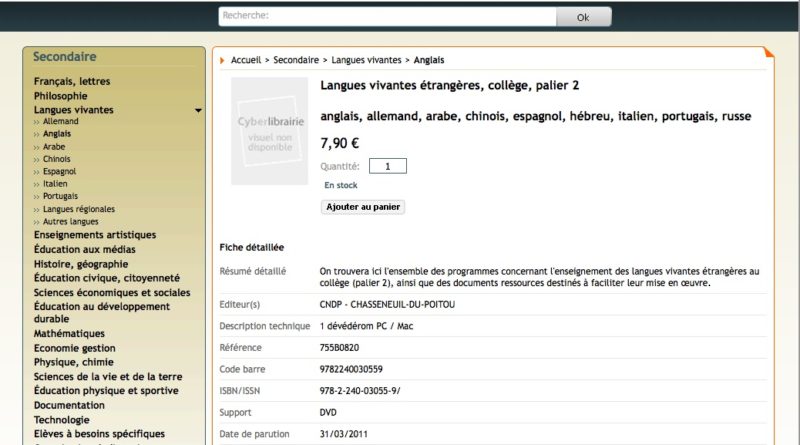Click description value 1 dévédérom PC / Mac
The image size is (800, 445).
click(x=366, y=326)
